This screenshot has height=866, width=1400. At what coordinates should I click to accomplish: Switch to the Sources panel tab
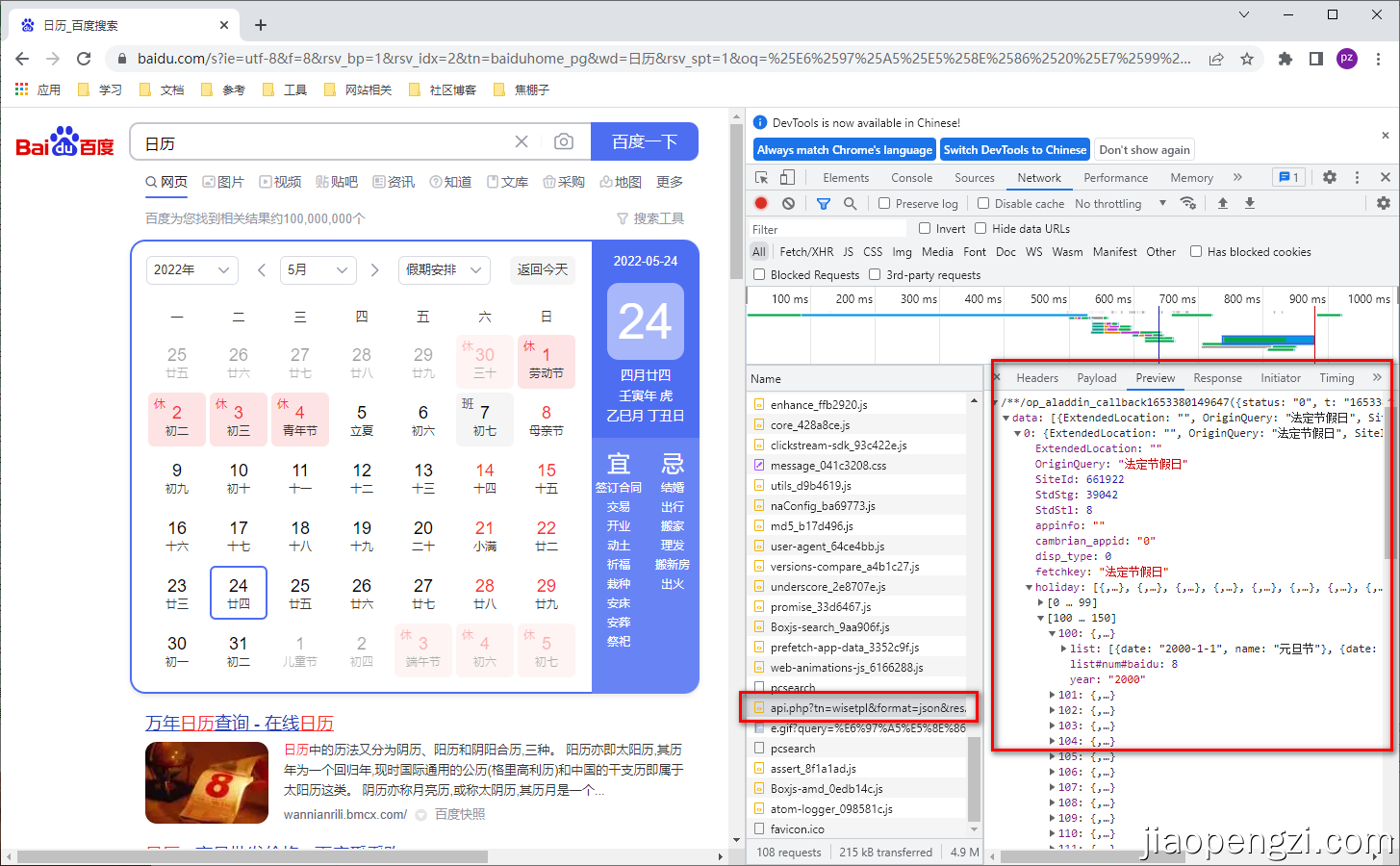click(974, 178)
